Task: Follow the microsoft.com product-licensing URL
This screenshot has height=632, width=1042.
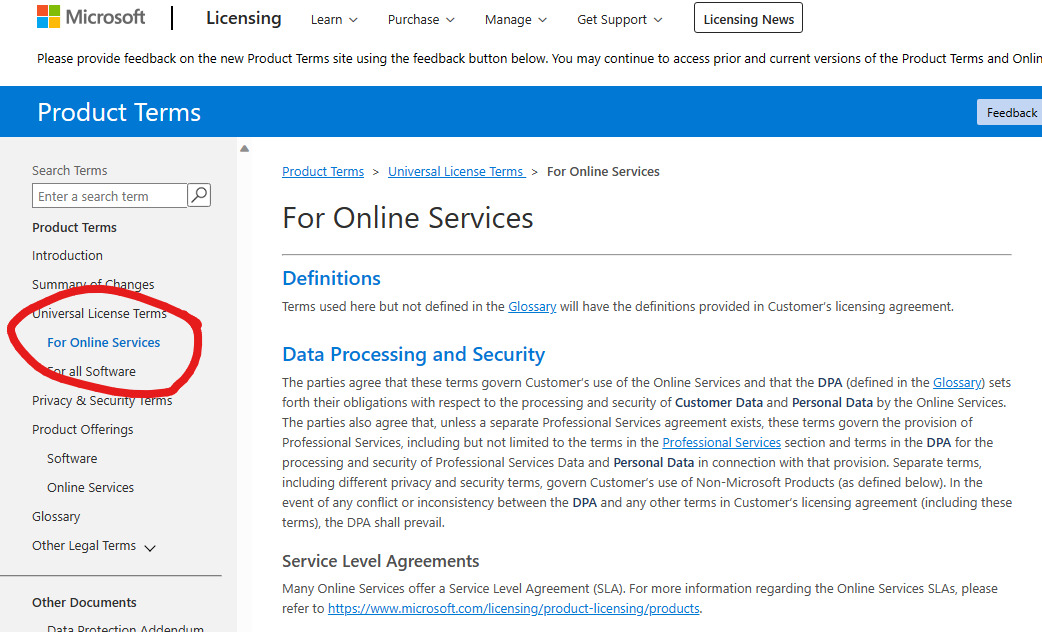Action: 514,608
